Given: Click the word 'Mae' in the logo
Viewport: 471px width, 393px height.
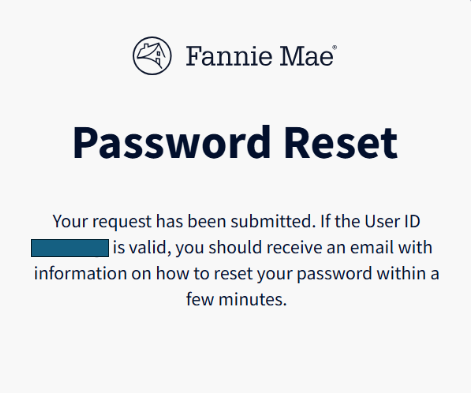Looking at the screenshot, I should (306, 56).
